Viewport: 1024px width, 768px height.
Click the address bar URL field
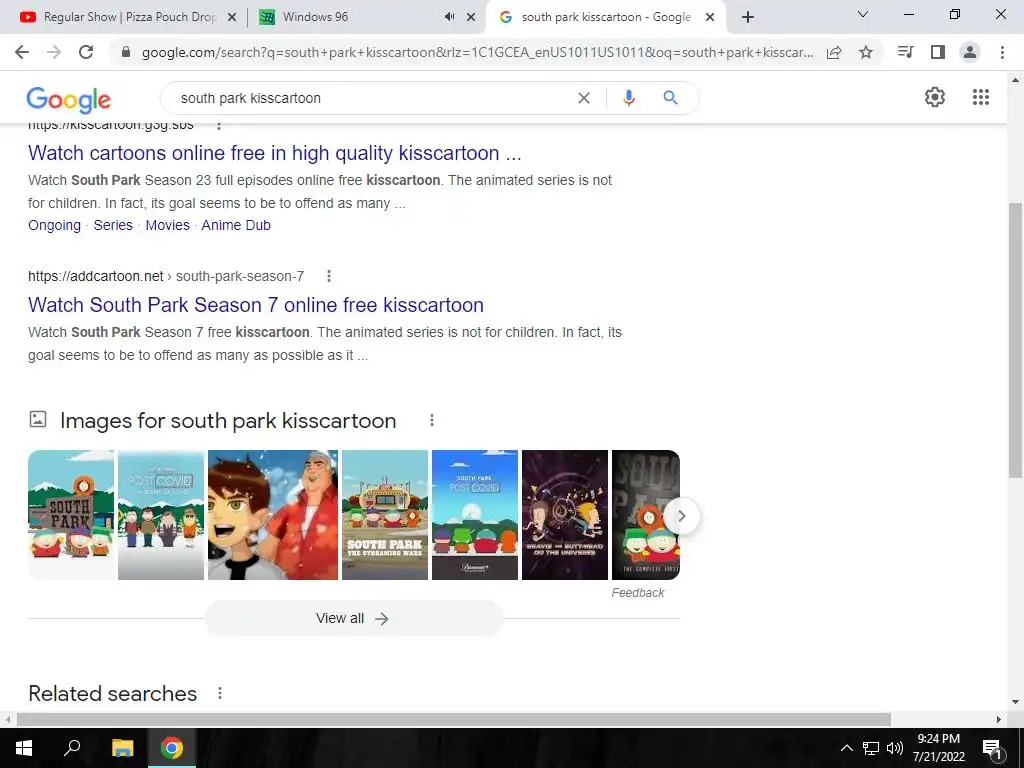click(477, 52)
